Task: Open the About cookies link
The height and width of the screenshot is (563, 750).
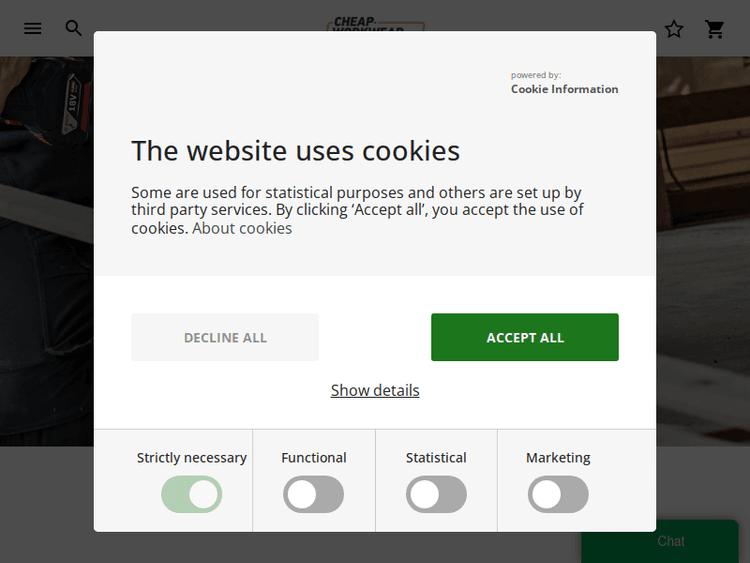Action: tap(242, 228)
